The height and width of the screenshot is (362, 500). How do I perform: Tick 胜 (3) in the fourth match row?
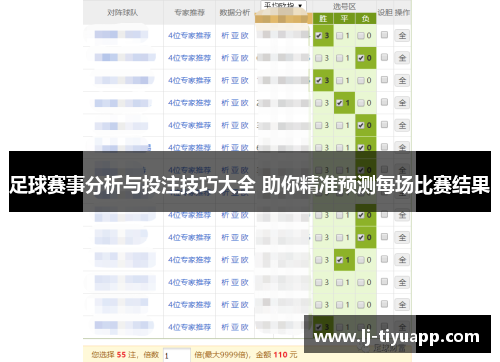[319, 103]
